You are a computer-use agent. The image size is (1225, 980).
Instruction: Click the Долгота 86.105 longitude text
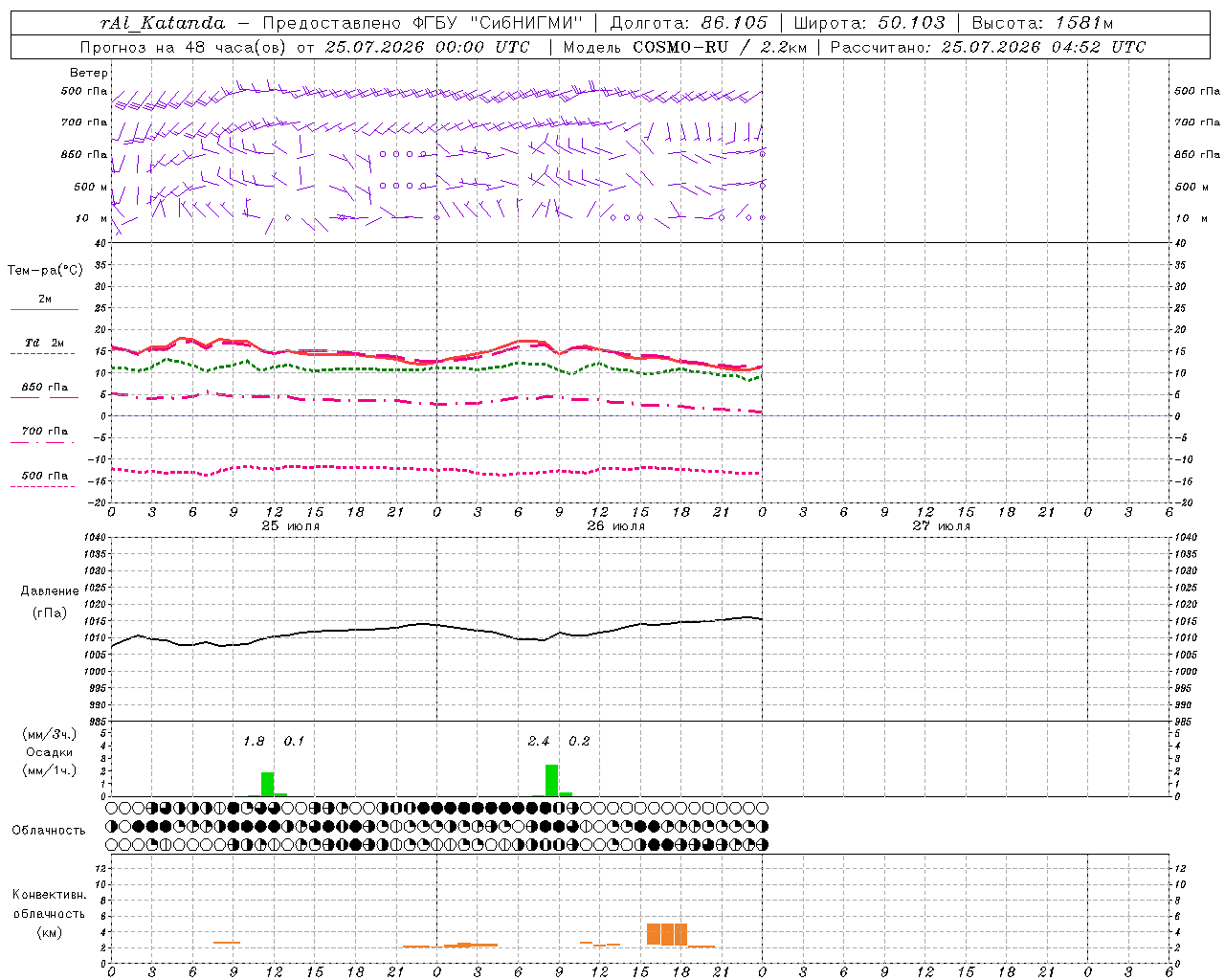point(688,24)
